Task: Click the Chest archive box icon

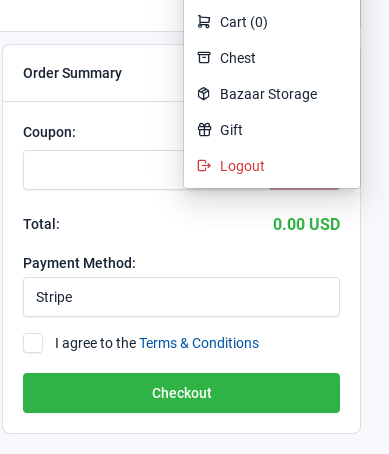Action: (204, 58)
